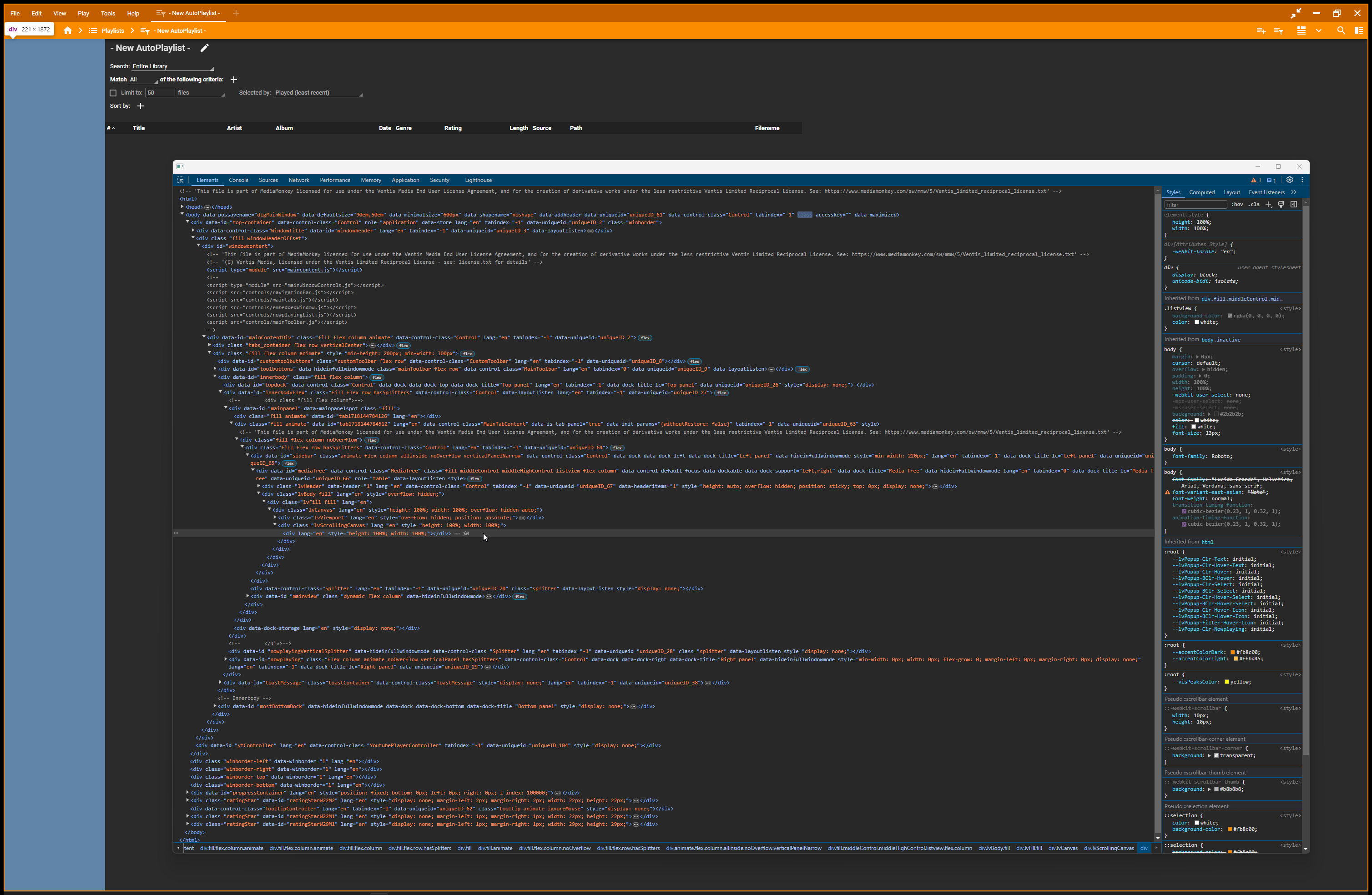Click the add-to-playlist icon in toolbar
This screenshot has width=1372, height=895.
tap(1261, 30)
